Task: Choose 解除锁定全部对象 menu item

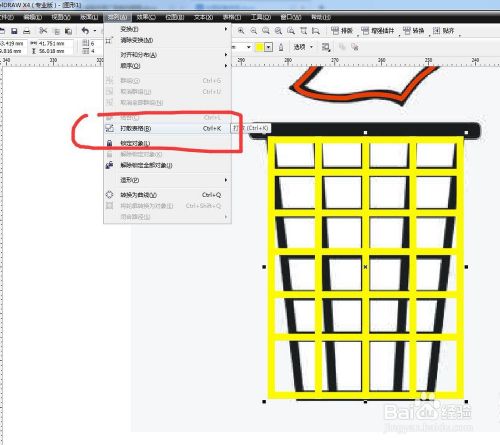Action: coord(167,165)
